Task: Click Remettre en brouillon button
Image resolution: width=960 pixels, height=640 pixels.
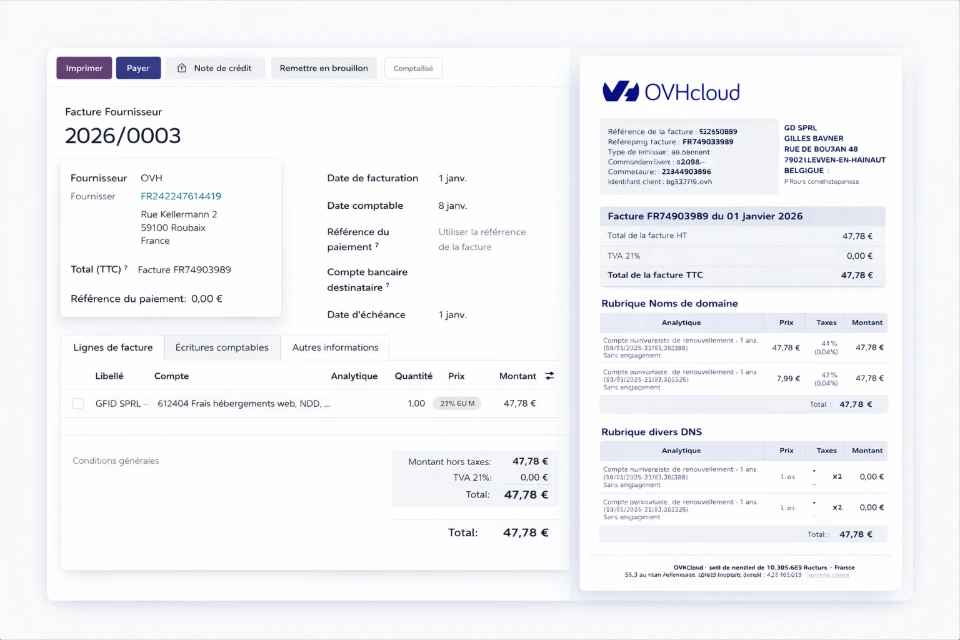Action: tap(324, 68)
